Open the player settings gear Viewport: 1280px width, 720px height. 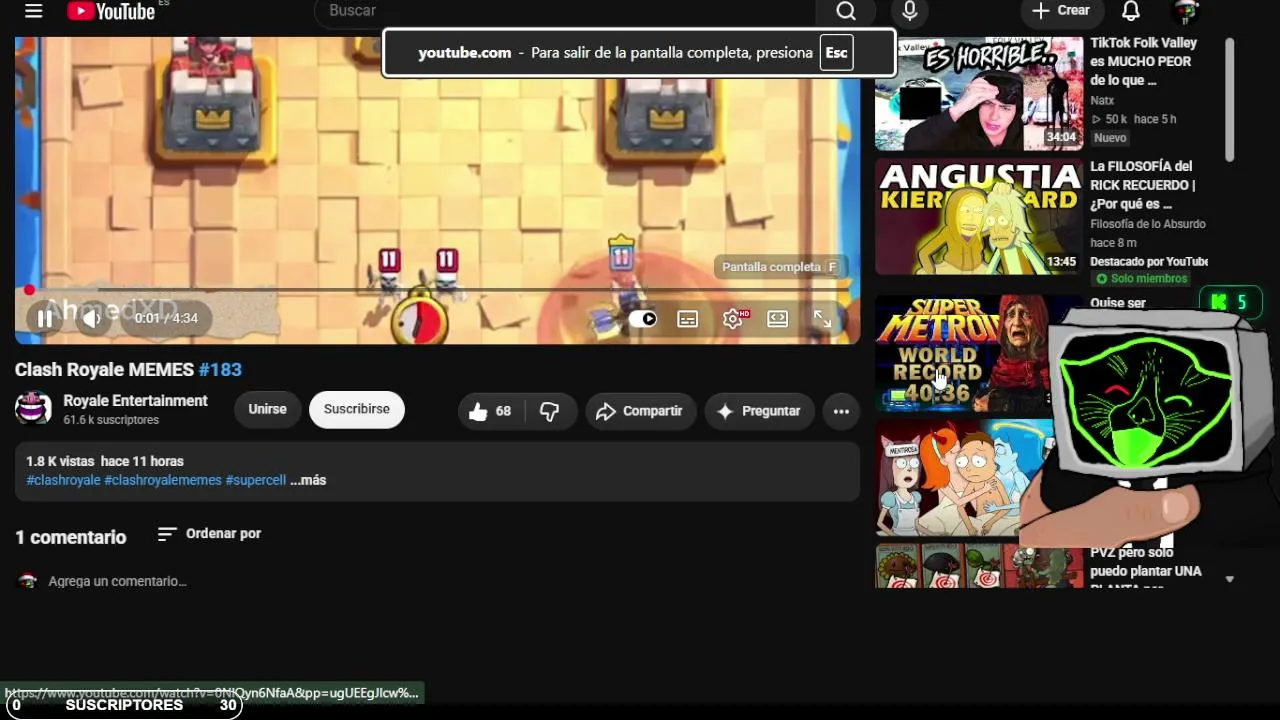733,319
